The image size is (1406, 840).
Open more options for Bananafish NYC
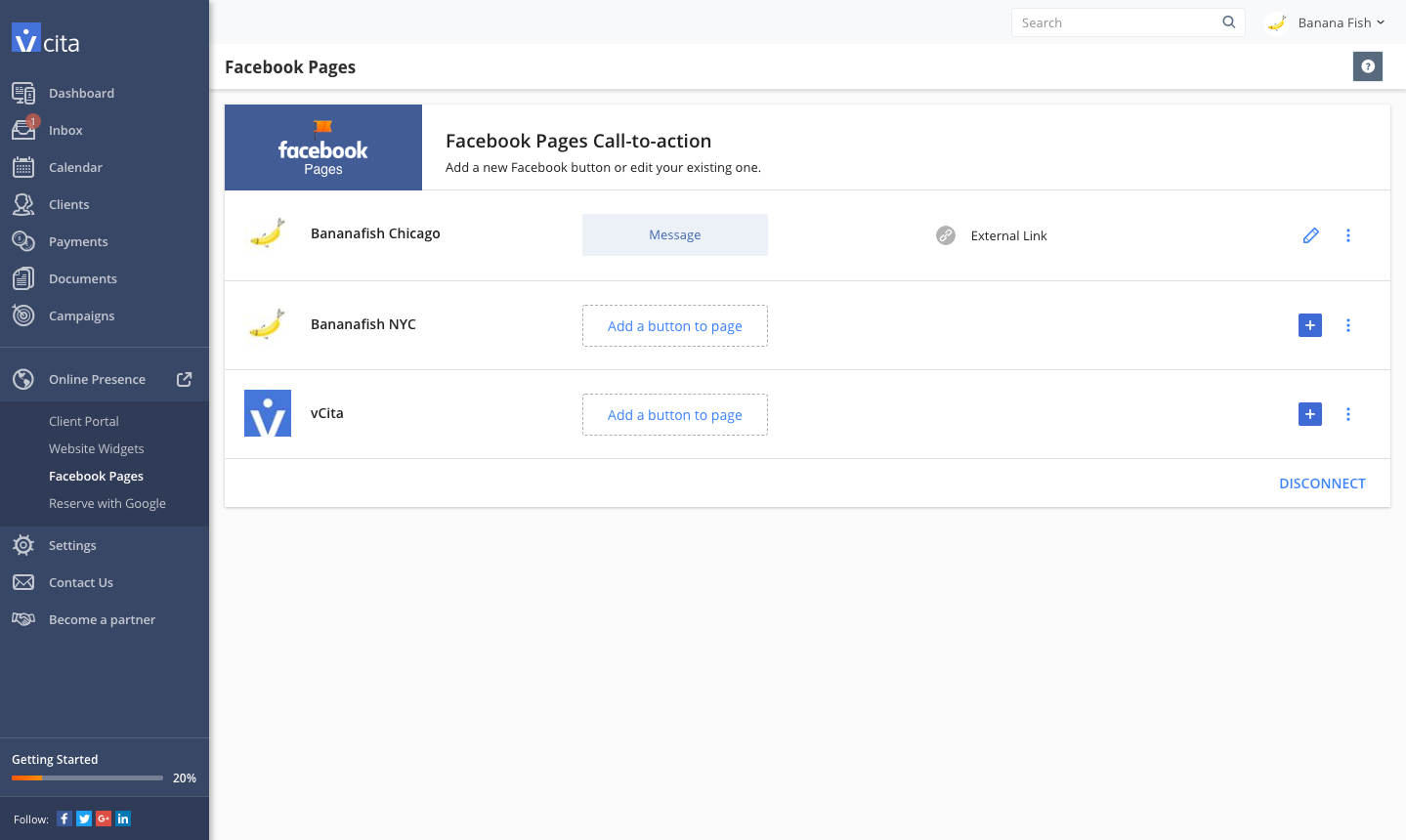(1348, 325)
